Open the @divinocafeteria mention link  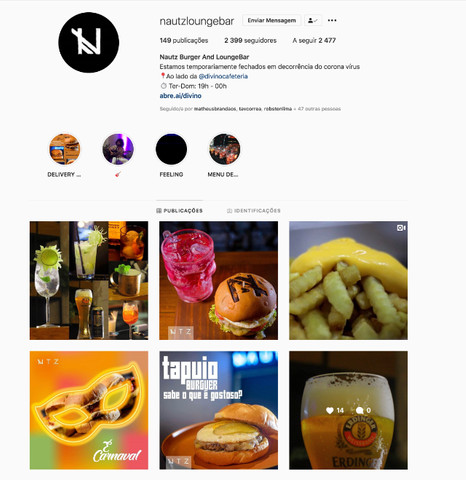(223, 76)
